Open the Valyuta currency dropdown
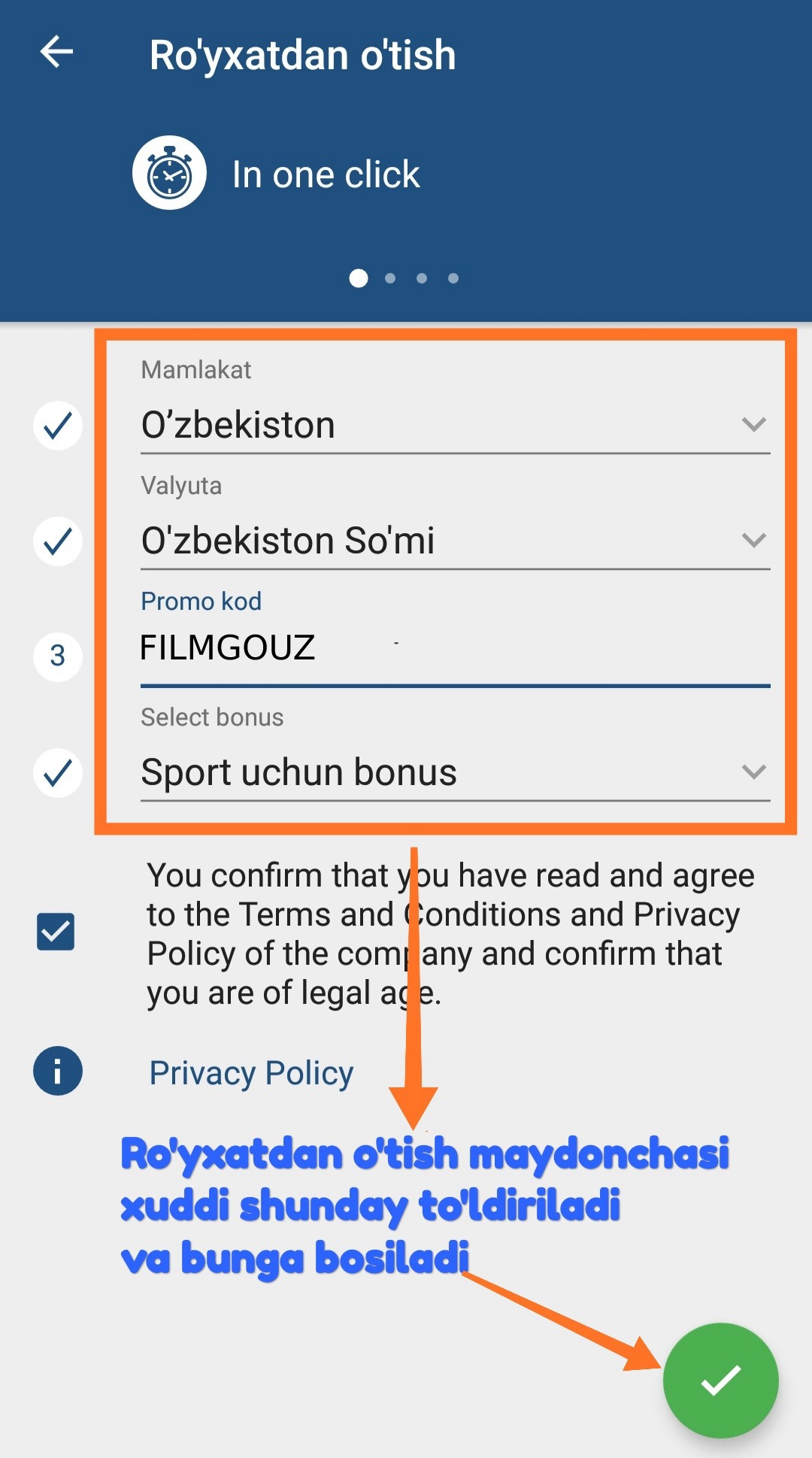 [455, 541]
